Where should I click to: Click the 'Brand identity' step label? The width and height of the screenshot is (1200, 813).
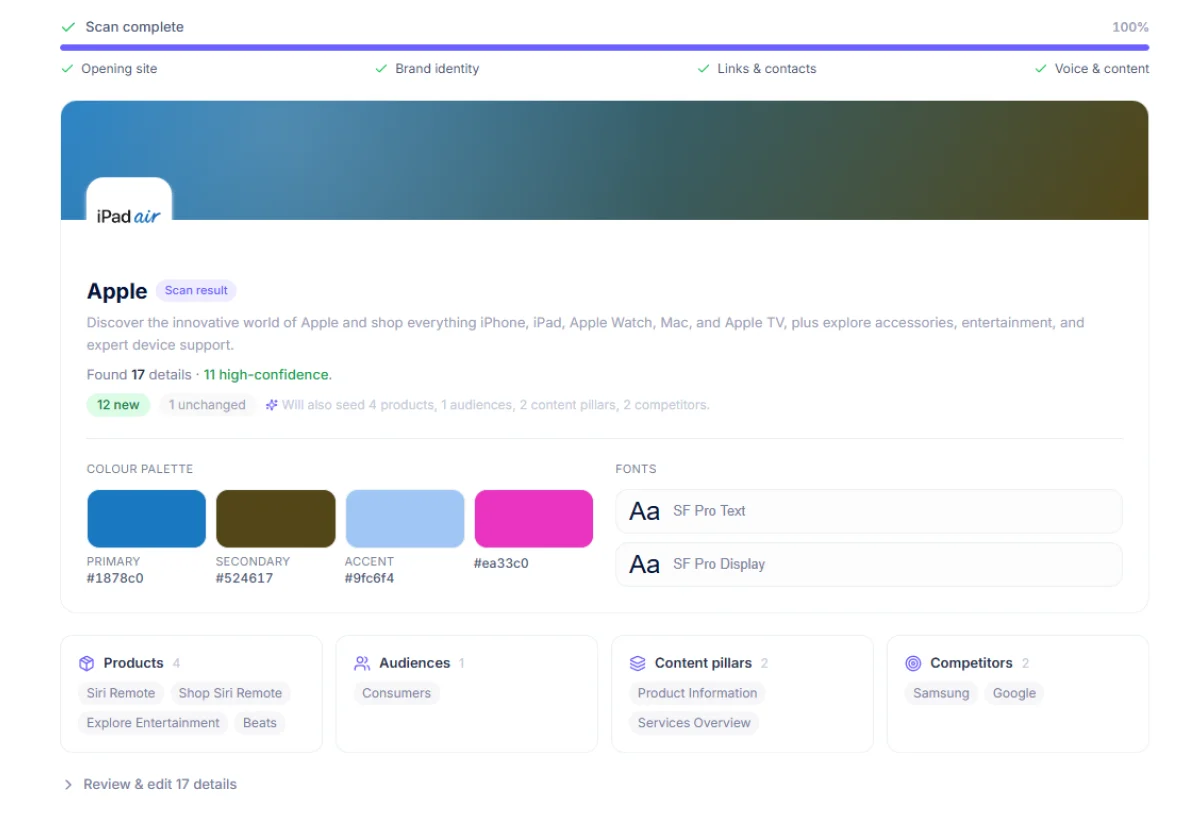click(437, 69)
